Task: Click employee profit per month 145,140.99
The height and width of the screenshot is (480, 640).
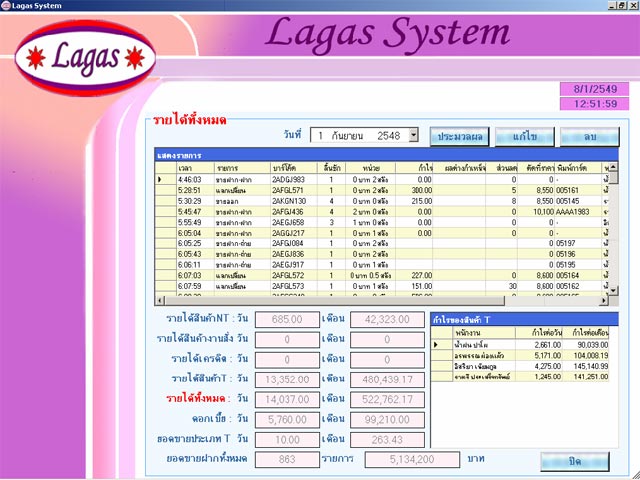Action: click(586, 366)
